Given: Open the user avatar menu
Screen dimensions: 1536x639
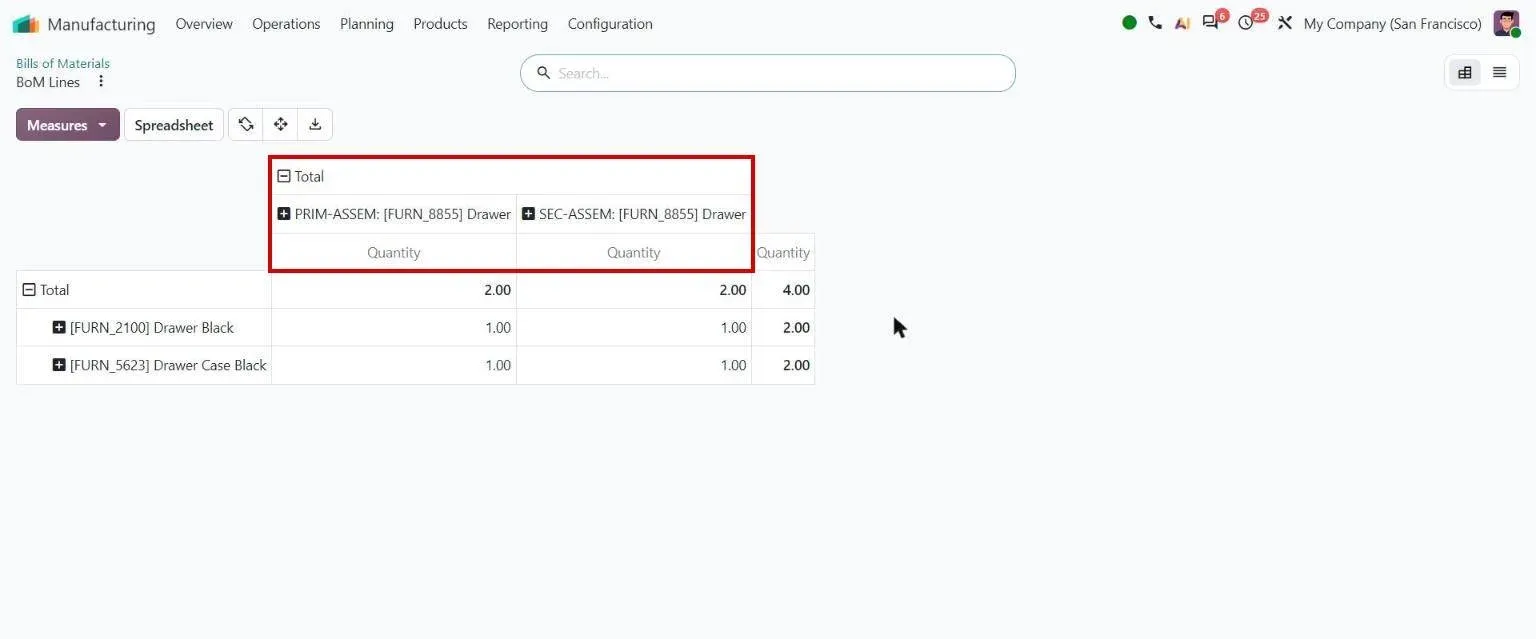Looking at the screenshot, I should coord(1506,24).
